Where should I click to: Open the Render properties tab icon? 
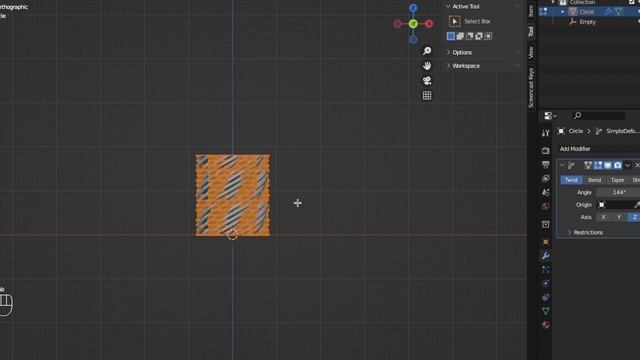pyautogui.click(x=545, y=151)
